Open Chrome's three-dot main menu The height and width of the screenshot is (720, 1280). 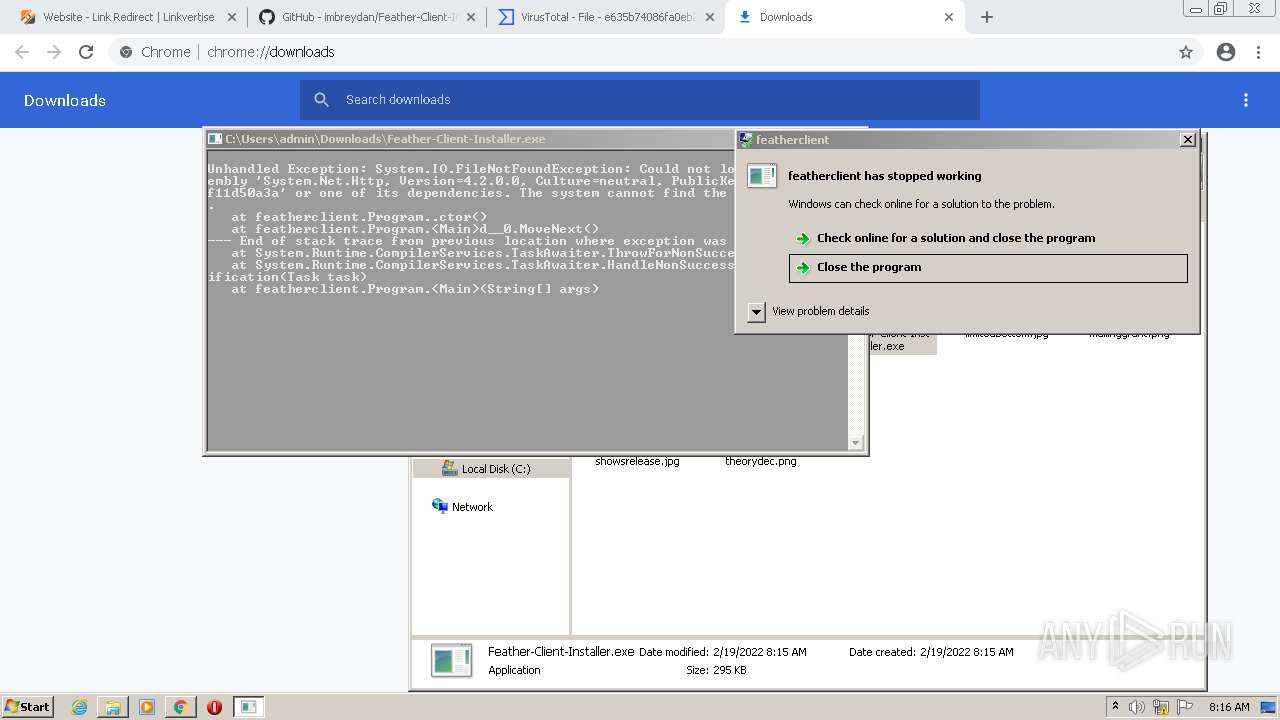coord(1259,52)
